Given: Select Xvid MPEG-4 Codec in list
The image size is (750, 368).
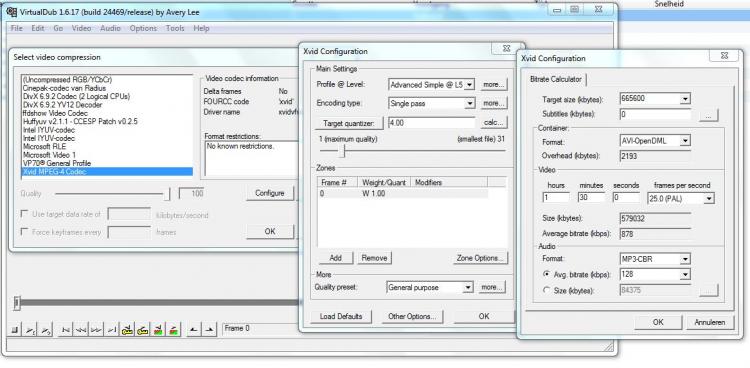Looking at the screenshot, I should pyautogui.click(x=107, y=172).
